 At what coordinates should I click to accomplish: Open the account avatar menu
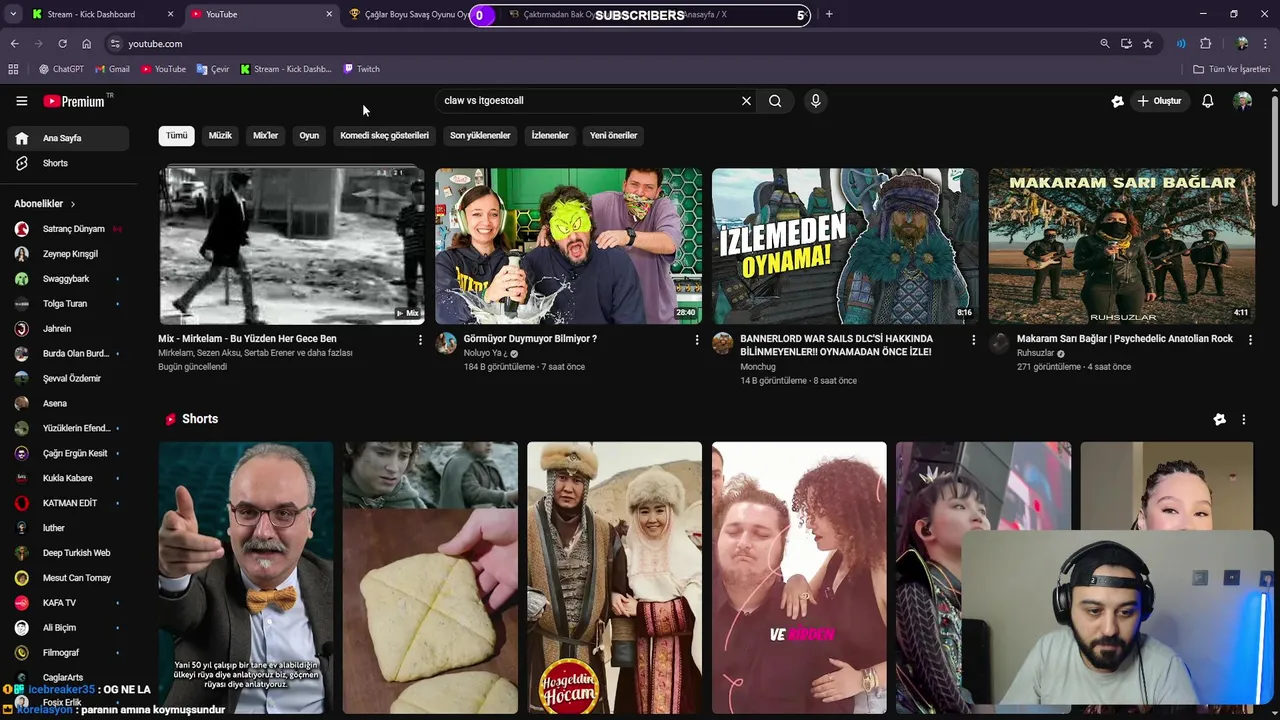[x=1242, y=101]
